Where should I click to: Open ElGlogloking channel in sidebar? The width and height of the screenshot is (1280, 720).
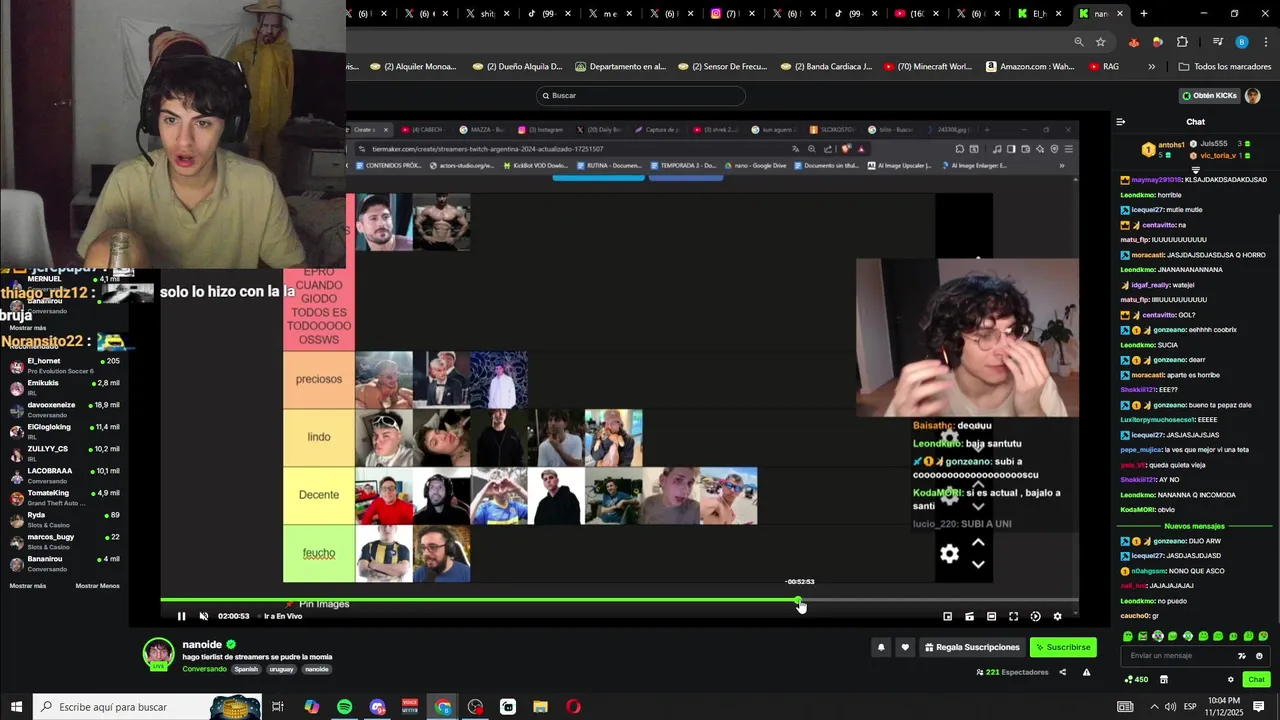65,431
